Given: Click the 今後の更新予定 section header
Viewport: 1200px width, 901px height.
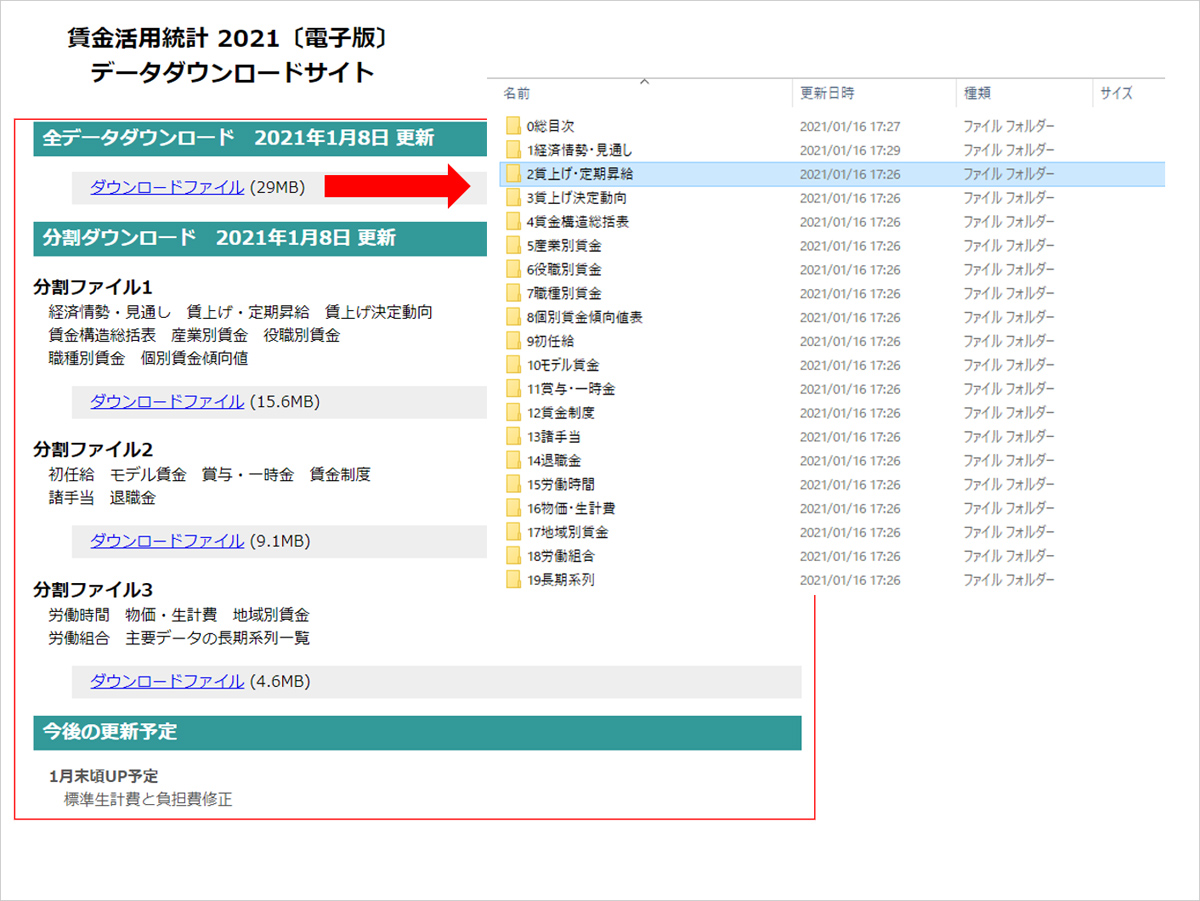Looking at the screenshot, I should pyautogui.click(x=417, y=732).
